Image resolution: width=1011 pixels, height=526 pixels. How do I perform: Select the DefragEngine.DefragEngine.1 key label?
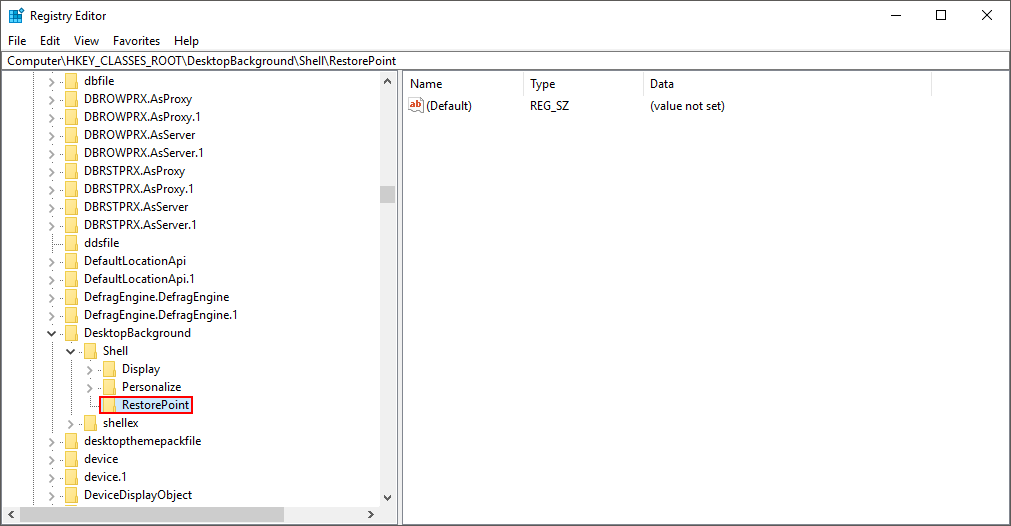coord(161,315)
